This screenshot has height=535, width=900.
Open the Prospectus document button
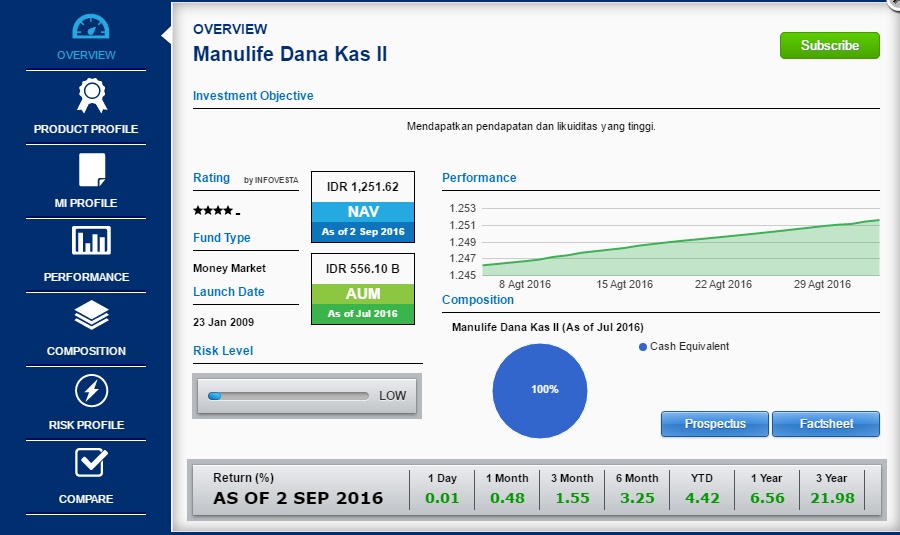(x=715, y=424)
